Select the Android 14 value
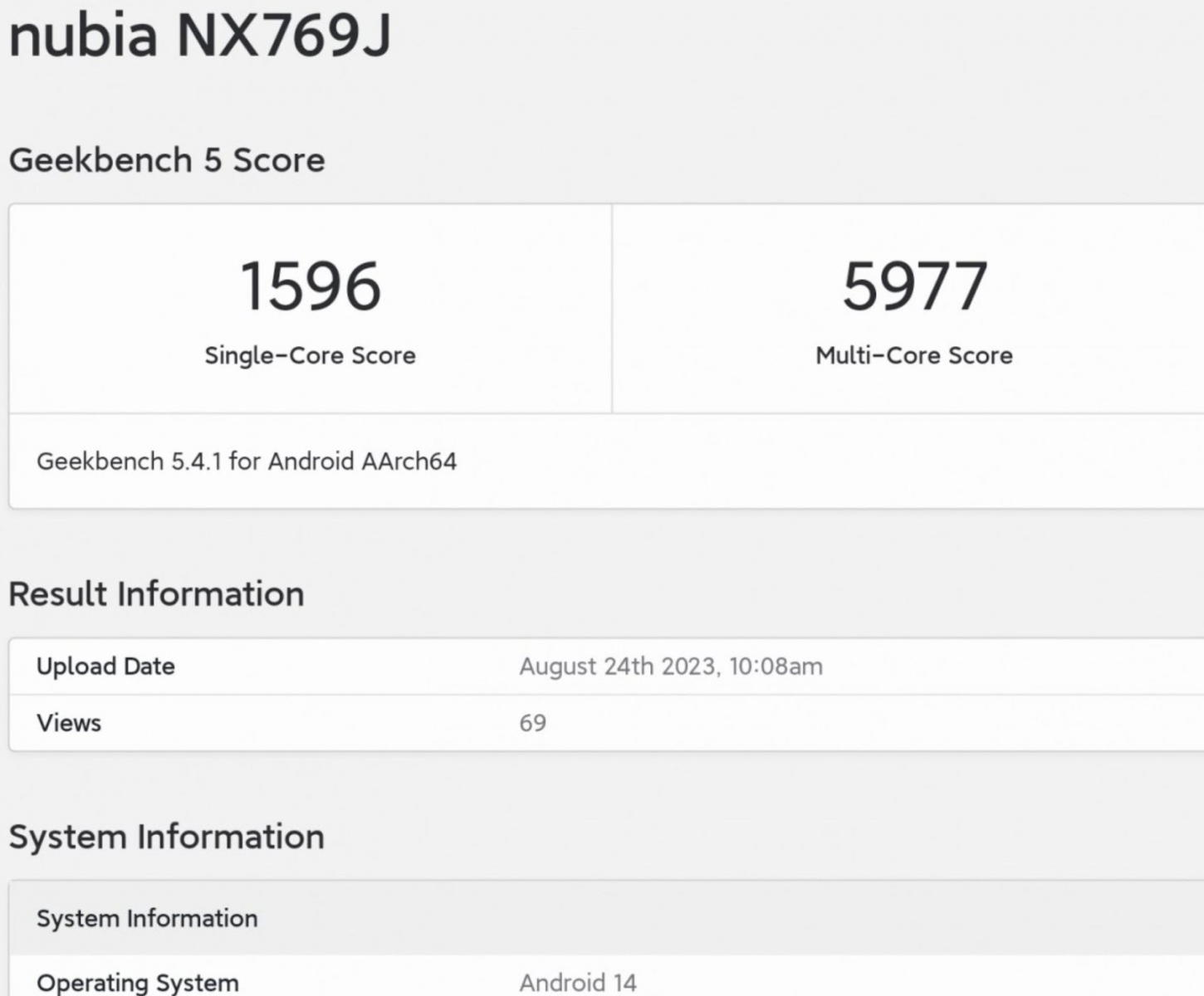Image resolution: width=1204 pixels, height=996 pixels. [x=578, y=983]
